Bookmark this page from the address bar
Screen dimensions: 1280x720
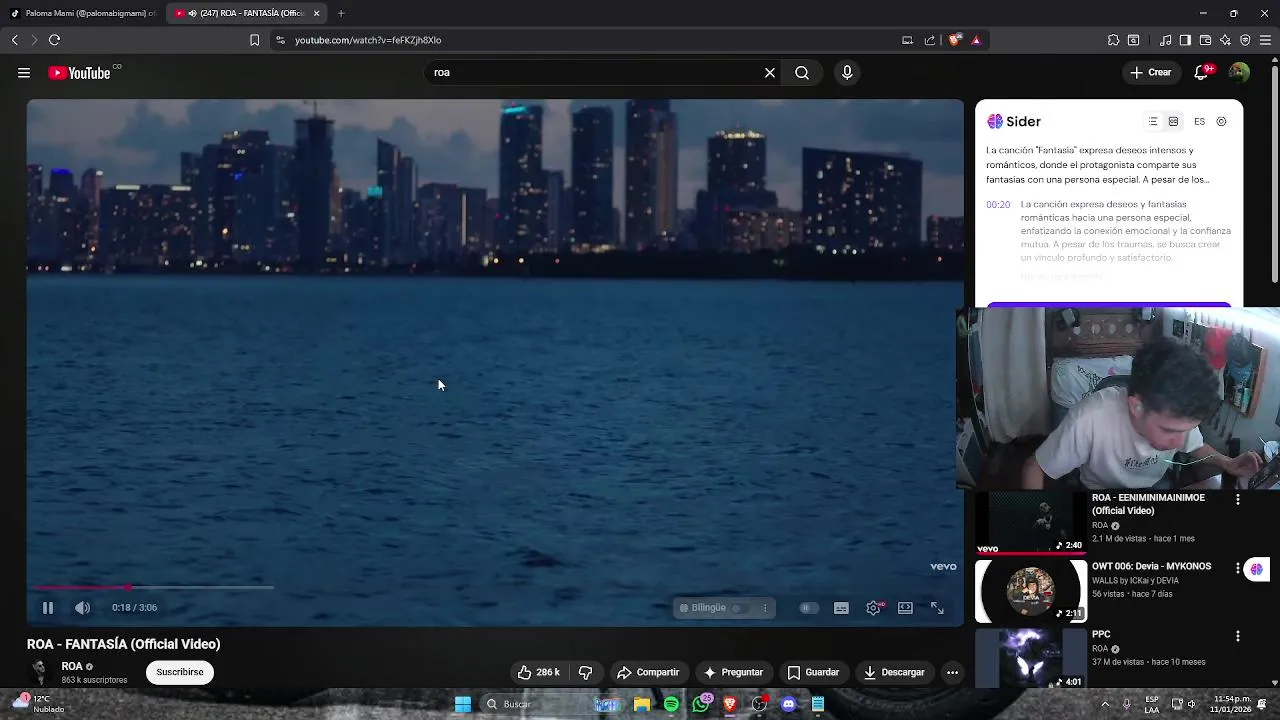[254, 40]
